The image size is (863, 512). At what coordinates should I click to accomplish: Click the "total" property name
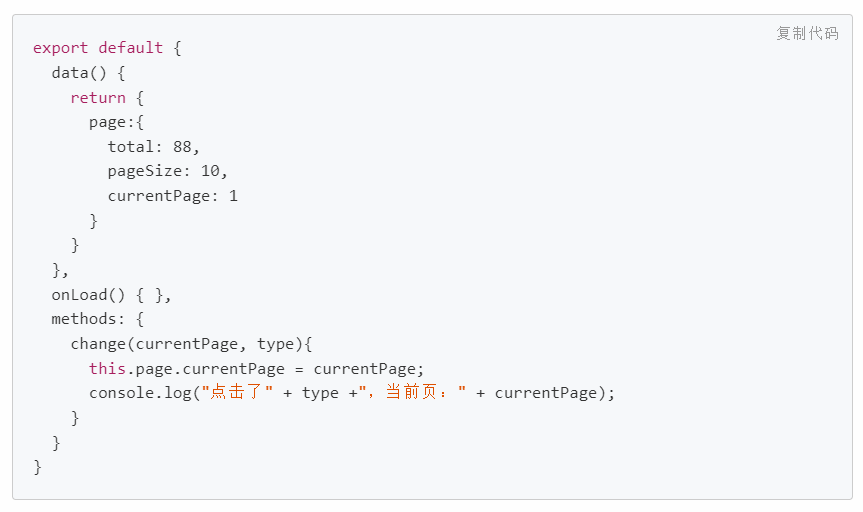(x=130, y=147)
